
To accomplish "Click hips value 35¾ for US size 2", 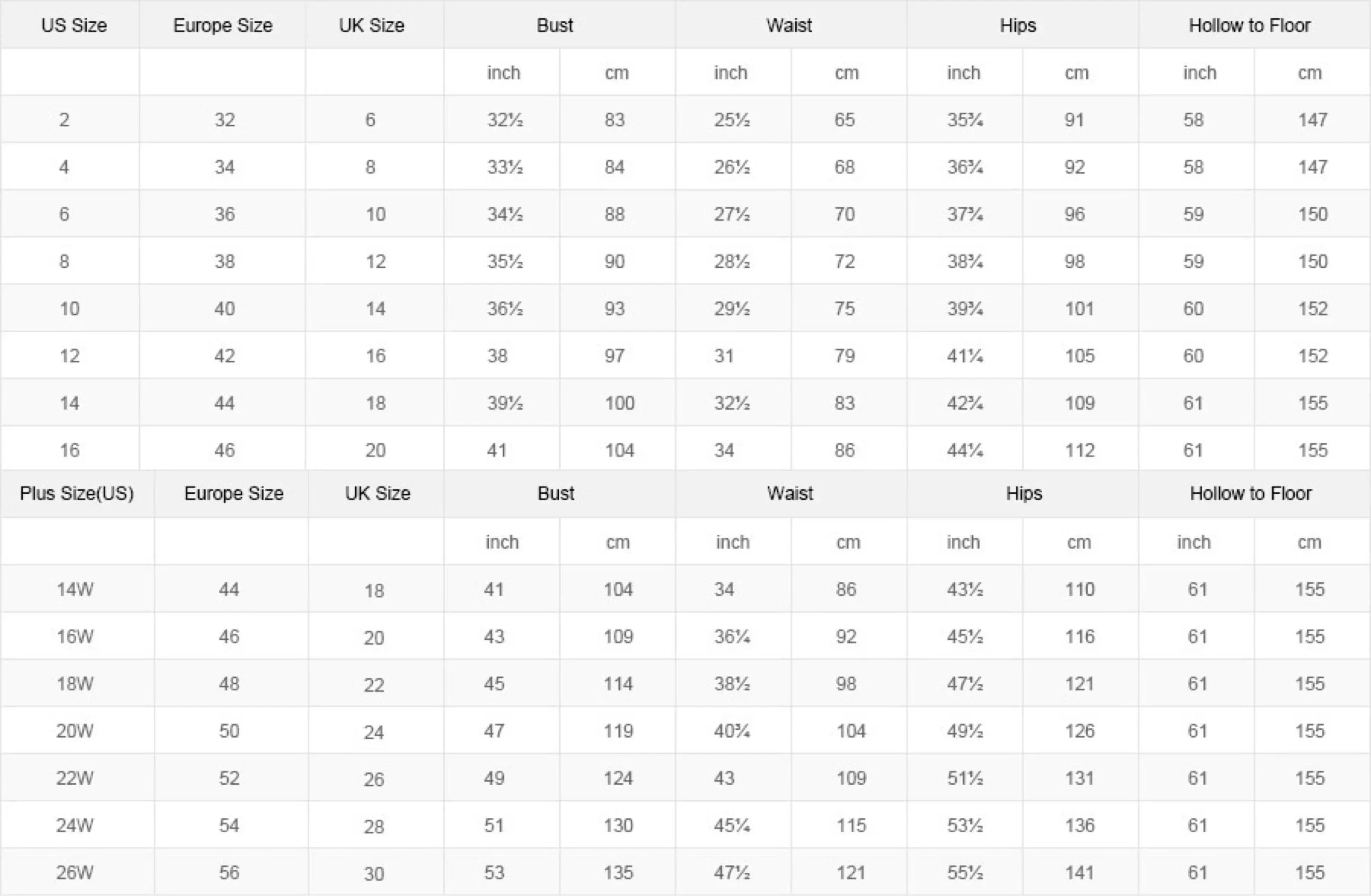I will click(965, 120).
